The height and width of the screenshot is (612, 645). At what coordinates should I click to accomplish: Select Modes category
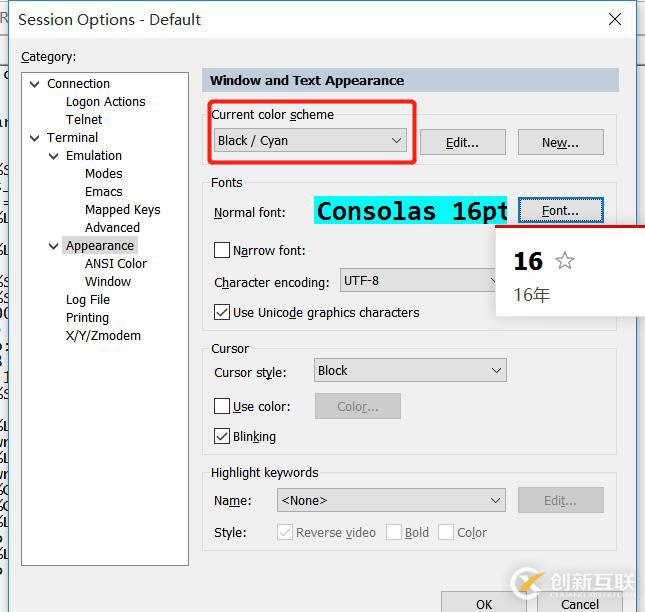[104, 174]
